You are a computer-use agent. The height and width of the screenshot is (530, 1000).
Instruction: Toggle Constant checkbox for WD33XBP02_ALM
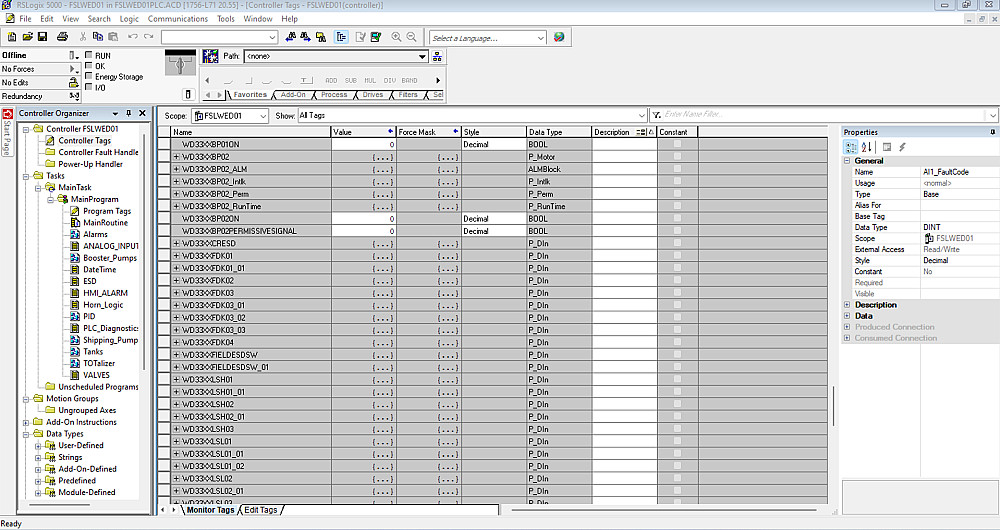tap(677, 169)
